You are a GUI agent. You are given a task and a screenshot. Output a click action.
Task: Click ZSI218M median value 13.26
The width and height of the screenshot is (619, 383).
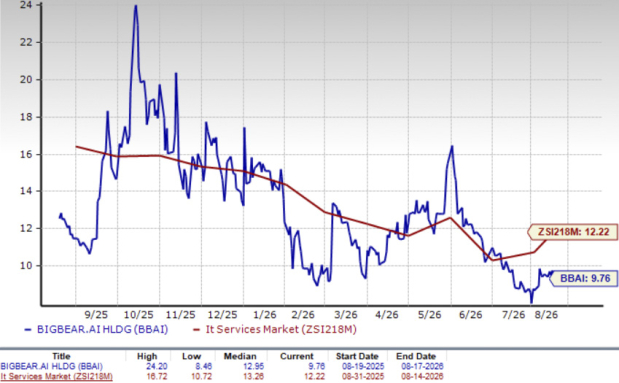pos(253,376)
